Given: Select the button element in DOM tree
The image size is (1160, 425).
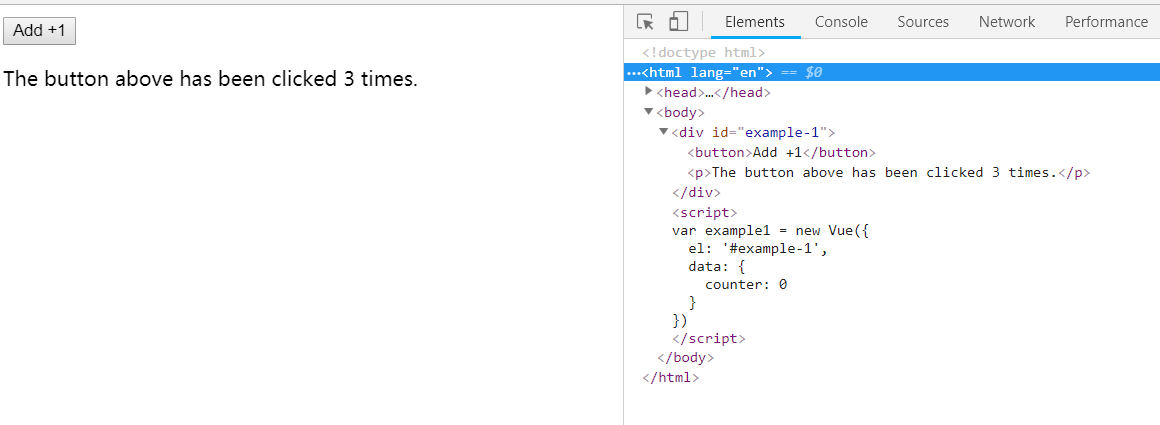Looking at the screenshot, I should coord(781,152).
